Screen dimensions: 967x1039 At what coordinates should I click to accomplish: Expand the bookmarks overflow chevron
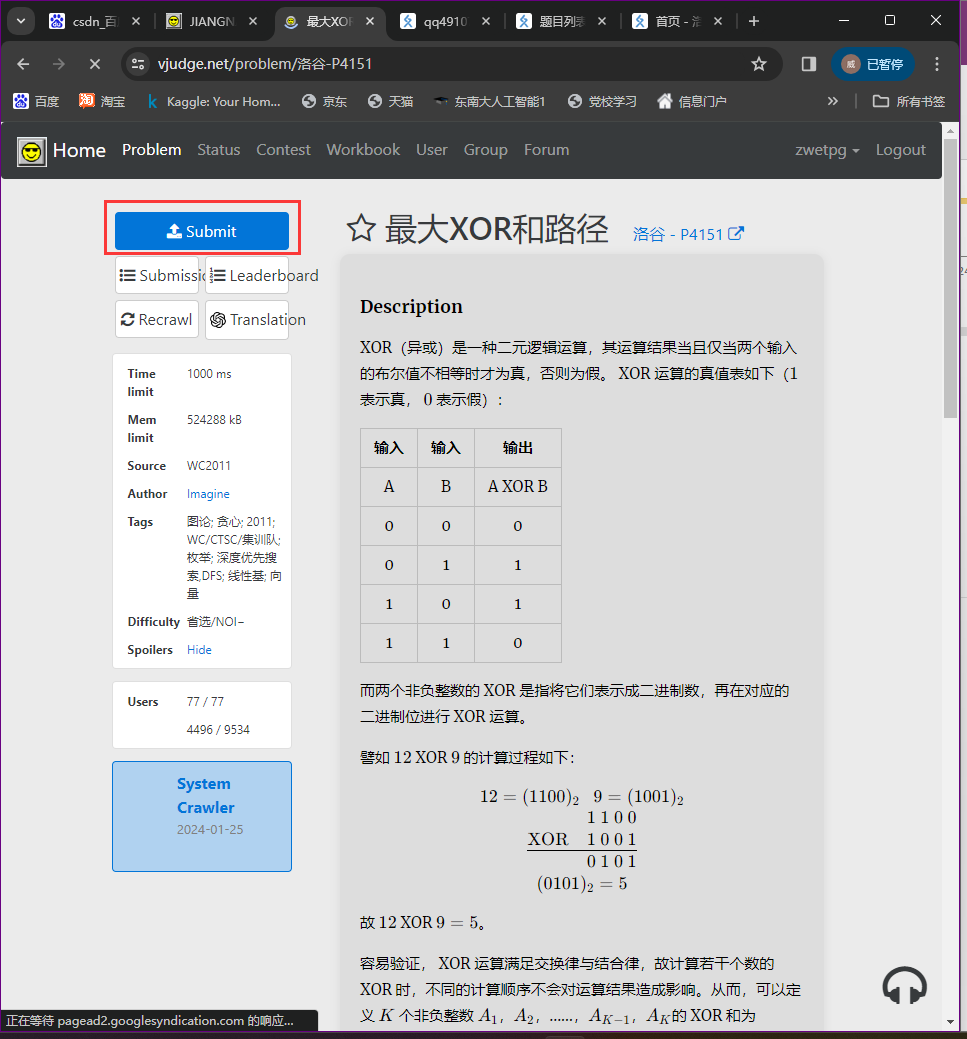[833, 101]
